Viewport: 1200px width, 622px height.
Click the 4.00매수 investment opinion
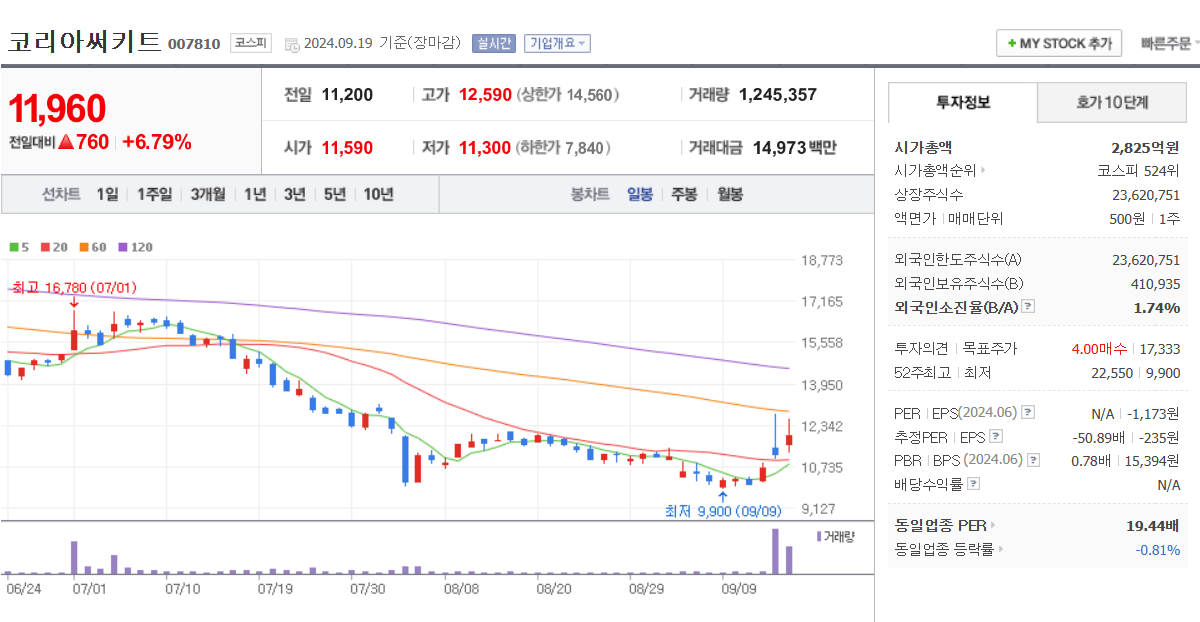tap(1099, 348)
